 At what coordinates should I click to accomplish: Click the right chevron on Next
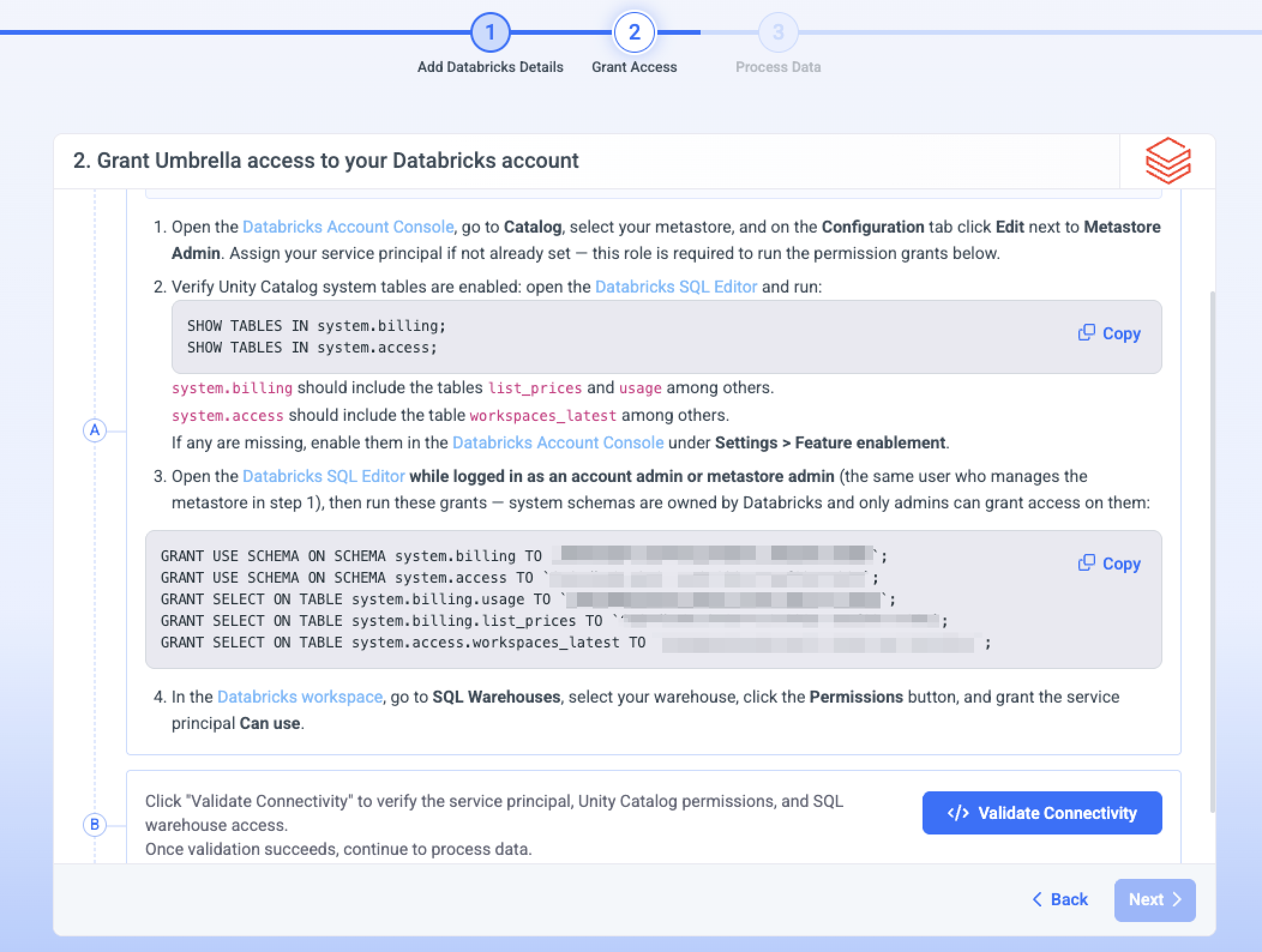click(1177, 899)
